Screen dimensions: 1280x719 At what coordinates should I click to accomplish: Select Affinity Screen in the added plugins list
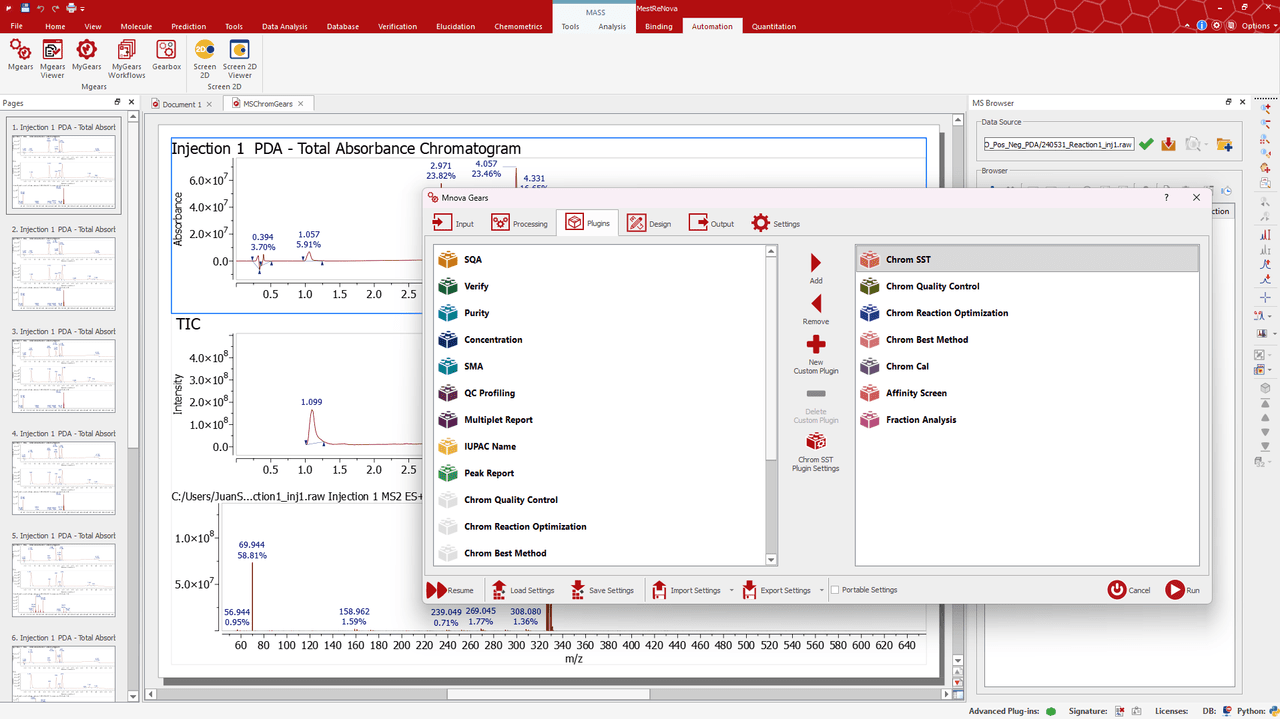click(x=1027, y=393)
